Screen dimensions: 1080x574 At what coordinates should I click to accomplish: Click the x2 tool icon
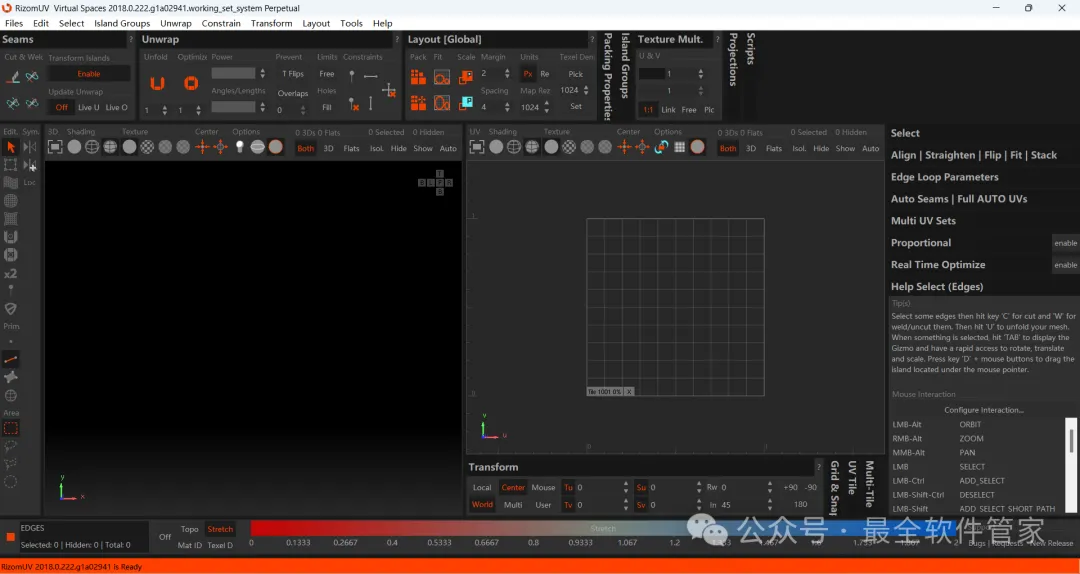tap(10, 274)
